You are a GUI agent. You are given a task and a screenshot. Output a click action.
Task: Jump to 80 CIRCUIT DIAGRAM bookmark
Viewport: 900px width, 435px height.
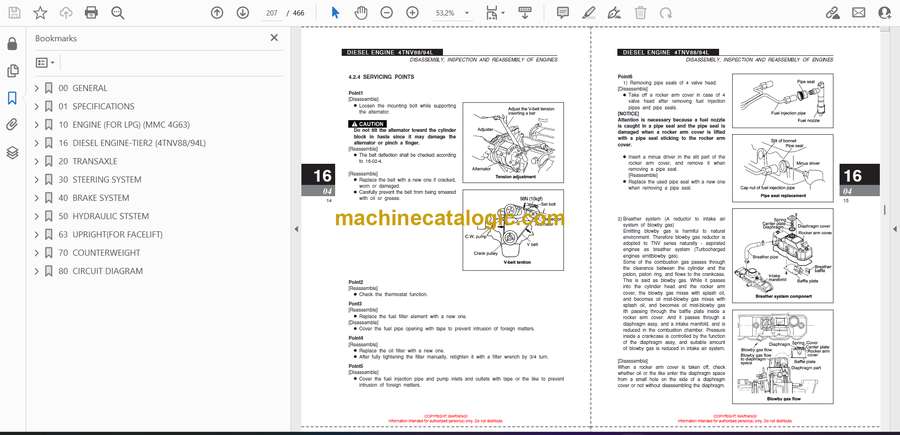pos(100,271)
